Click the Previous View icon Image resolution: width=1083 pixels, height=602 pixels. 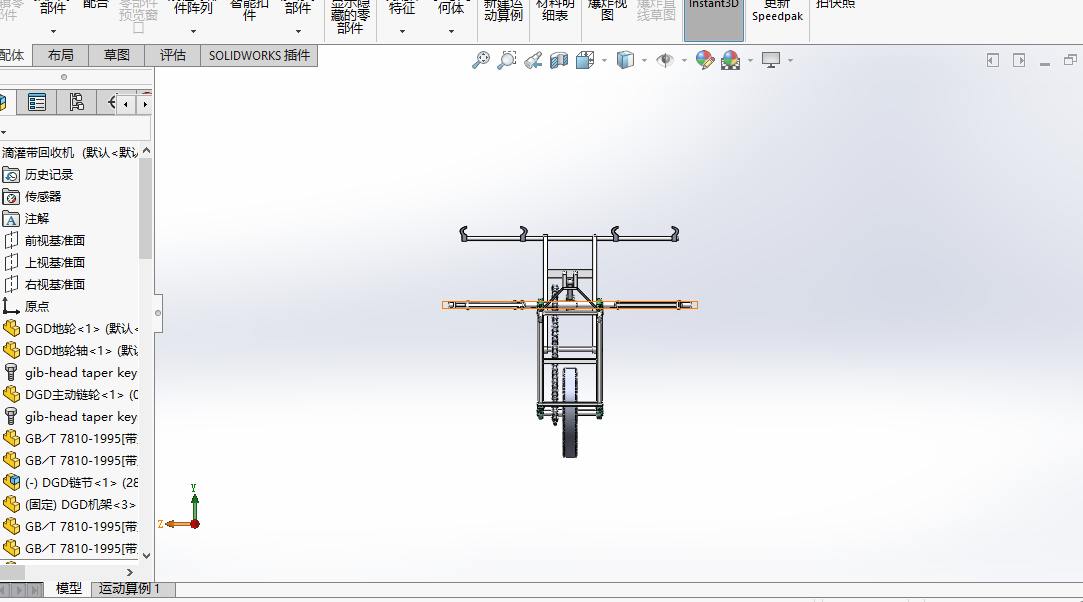[x=533, y=61]
